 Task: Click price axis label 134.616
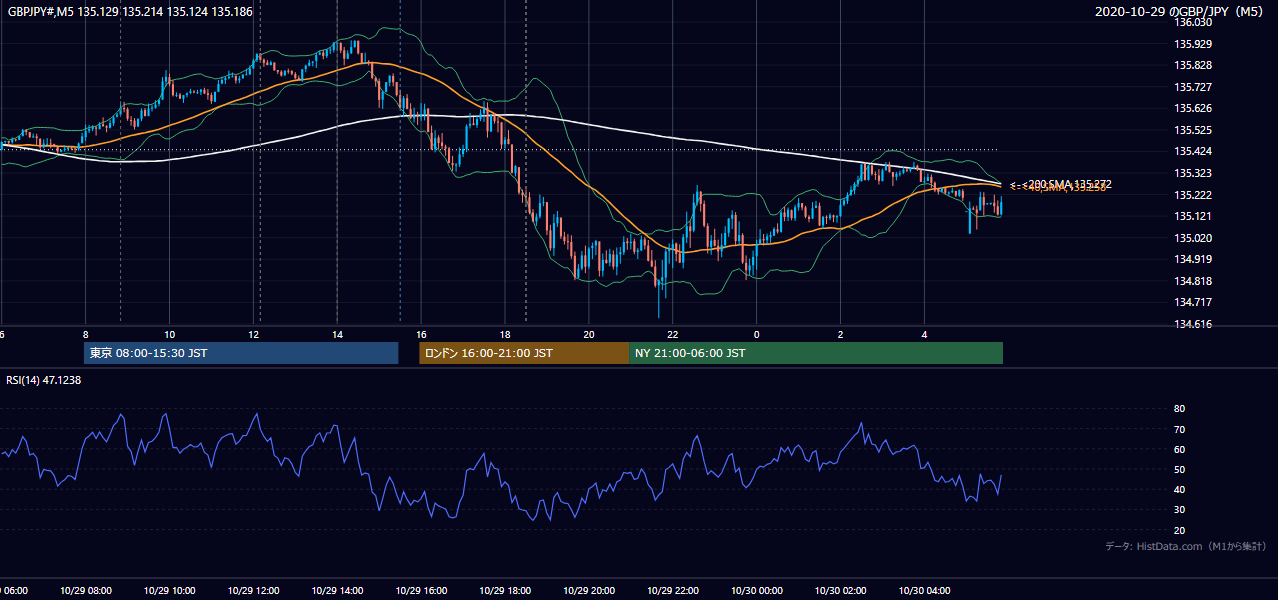tap(1194, 324)
